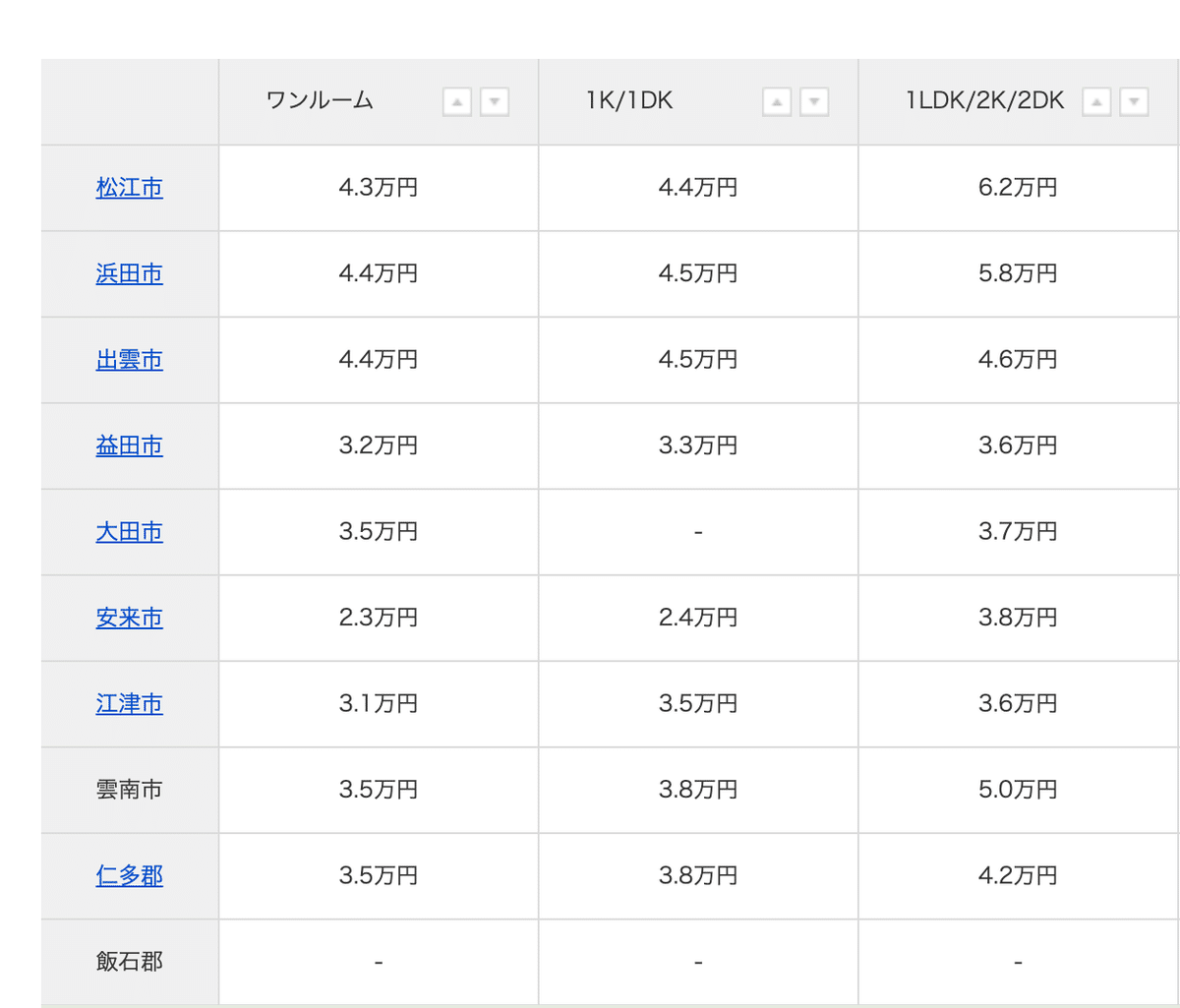Sort ワンルーム column ascending
This screenshot has width=1180, height=1008.
click(457, 102)
